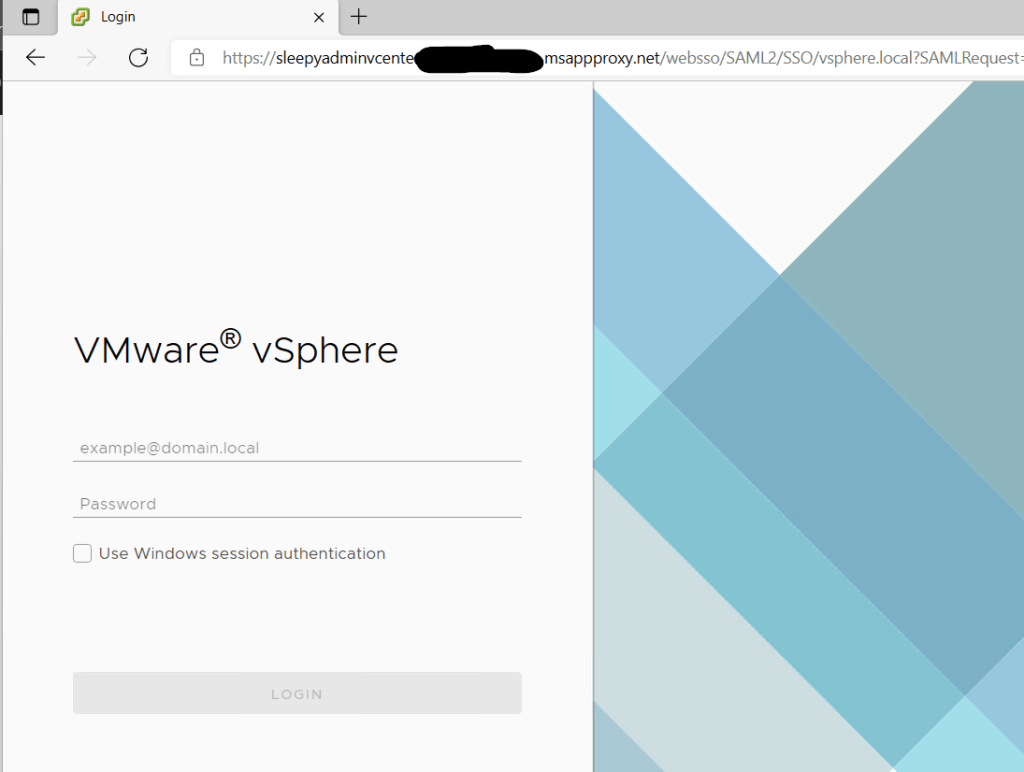Click the example@domain.local username field
Image resolution: width=1024 pixels, height=772 pixels.
pos(297,448)
